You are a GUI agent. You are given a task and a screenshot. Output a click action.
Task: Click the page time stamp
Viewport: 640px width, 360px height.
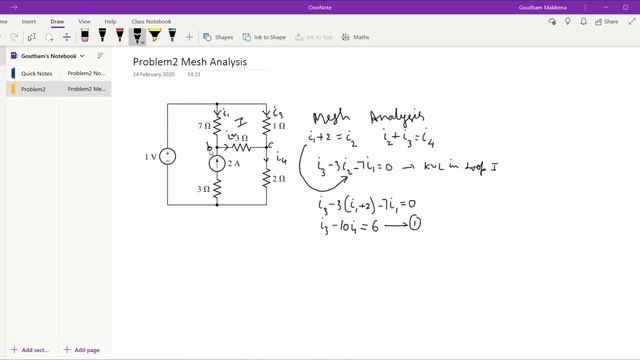194,74
